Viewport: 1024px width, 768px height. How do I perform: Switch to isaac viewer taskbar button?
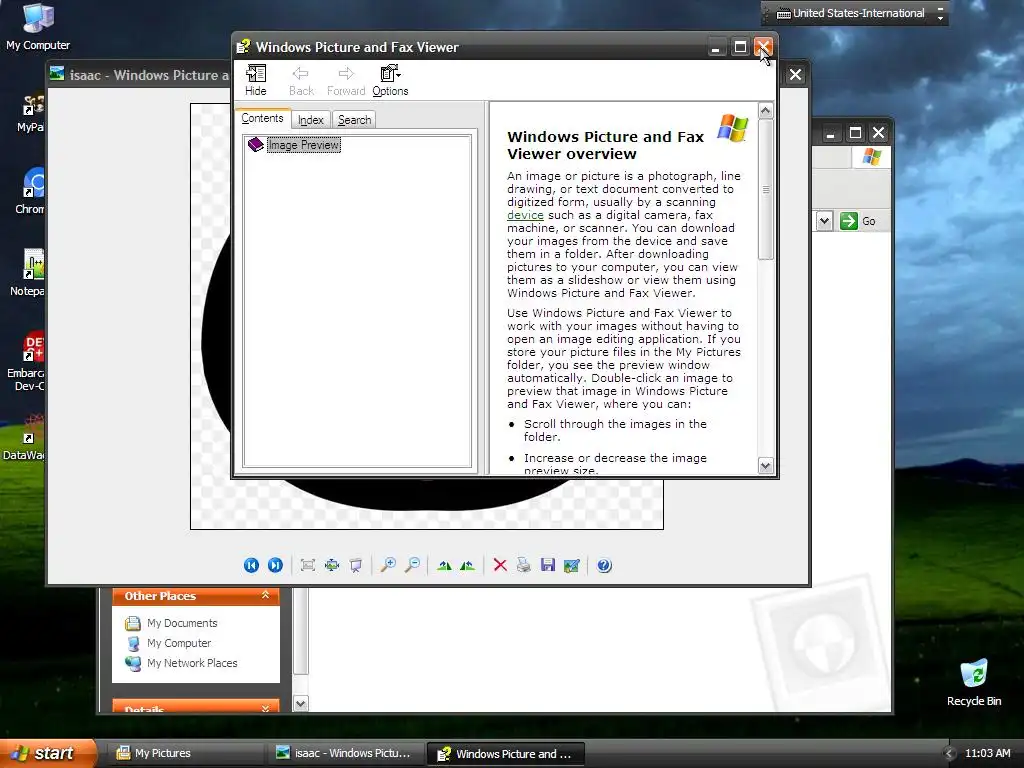tap(346, 753)
